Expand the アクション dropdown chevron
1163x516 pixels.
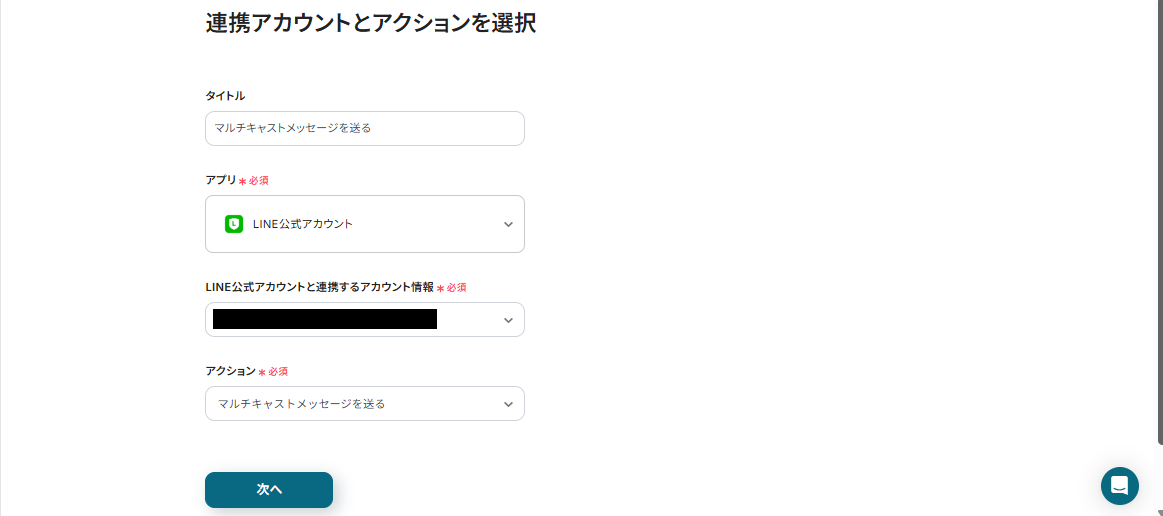coord(508,404)
